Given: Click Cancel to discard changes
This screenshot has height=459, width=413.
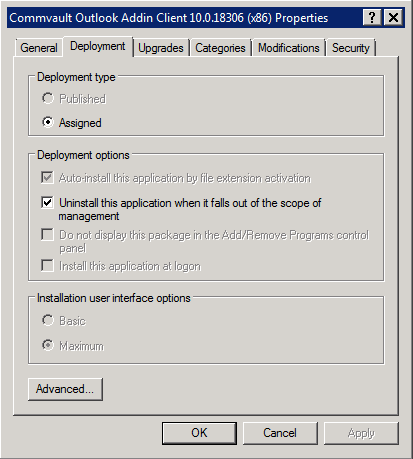Looking at the screenshot, I should 280,433.
